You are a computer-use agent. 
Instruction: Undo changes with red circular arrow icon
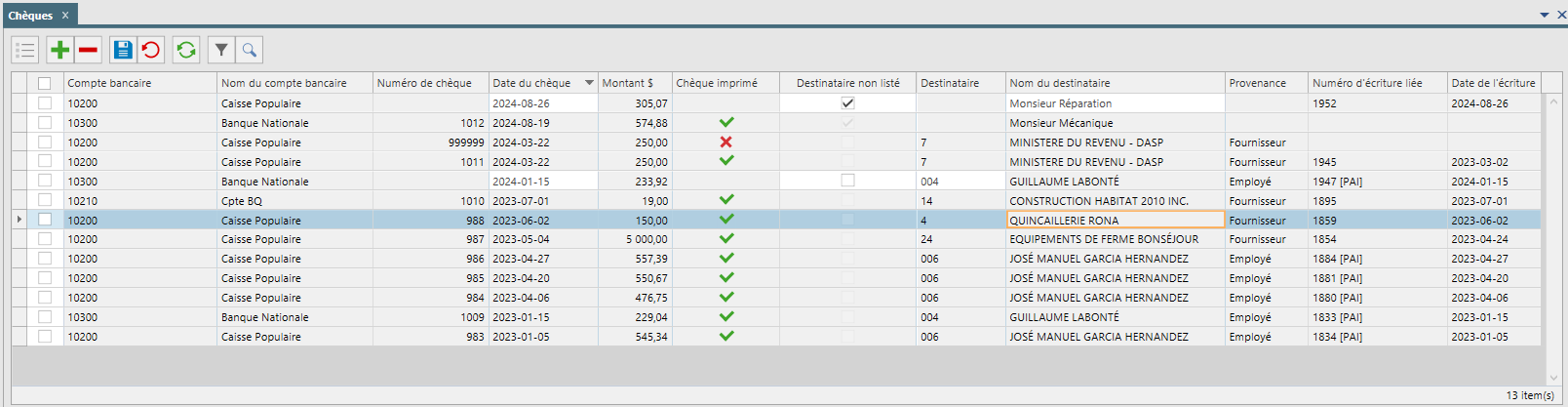[x=151, y=50]
